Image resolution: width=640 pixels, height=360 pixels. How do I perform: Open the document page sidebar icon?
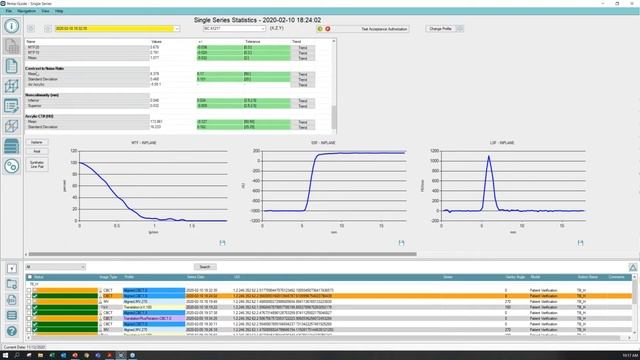point(11,66)
